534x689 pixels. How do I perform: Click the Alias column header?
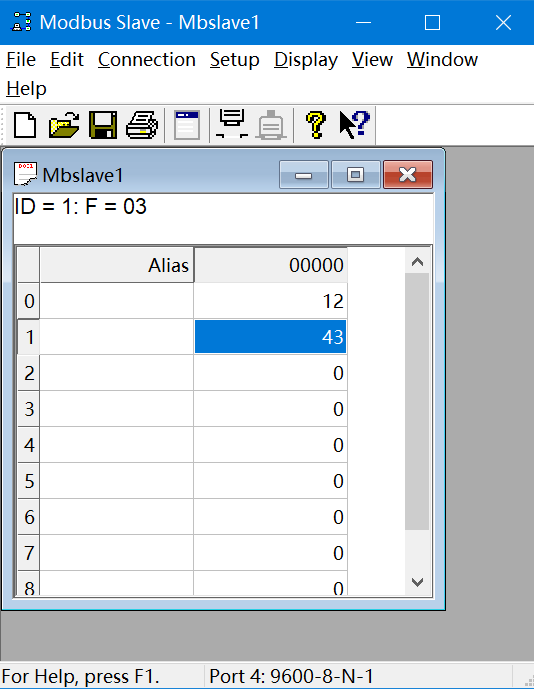[116, 265]
